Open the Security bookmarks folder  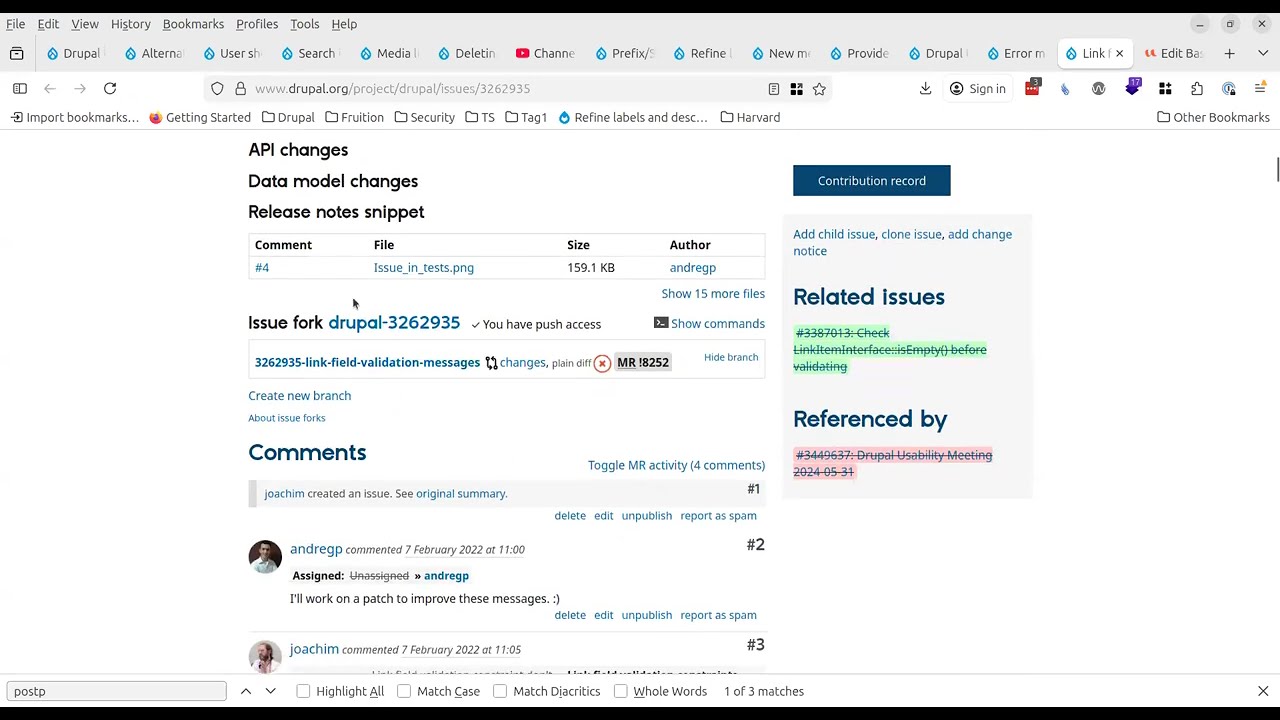tap(424, 117)
